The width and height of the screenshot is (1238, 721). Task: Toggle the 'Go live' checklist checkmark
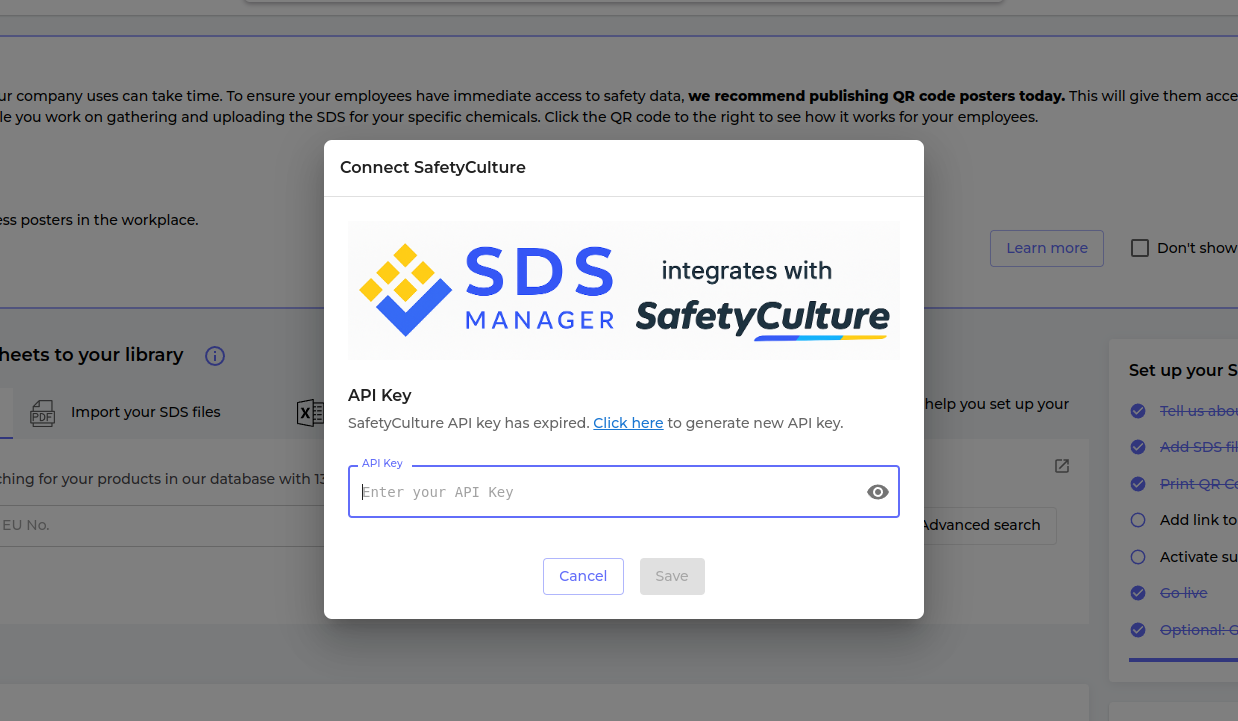[x=1138, y=593]
